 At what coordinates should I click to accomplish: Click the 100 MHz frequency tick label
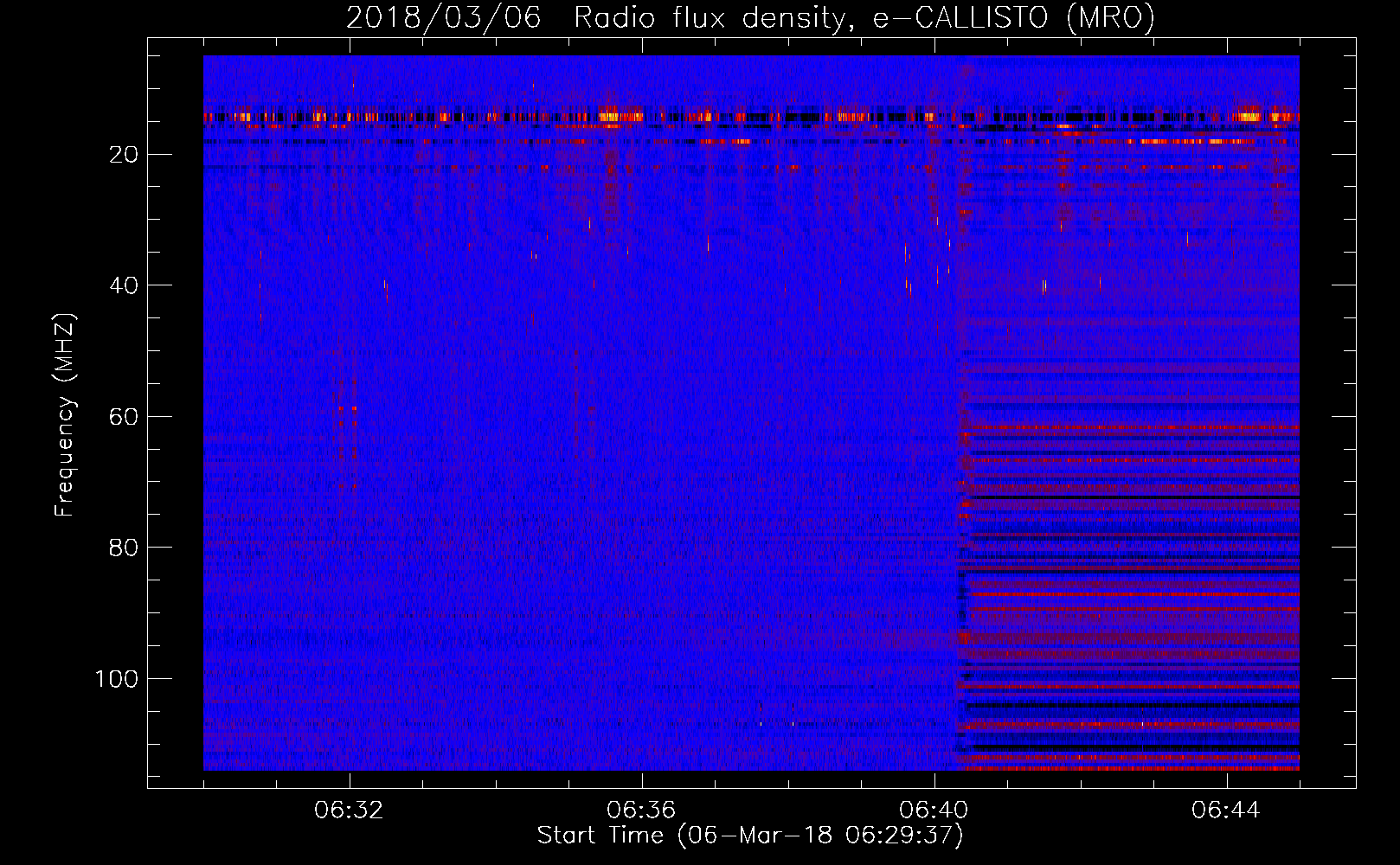point(118,679)
